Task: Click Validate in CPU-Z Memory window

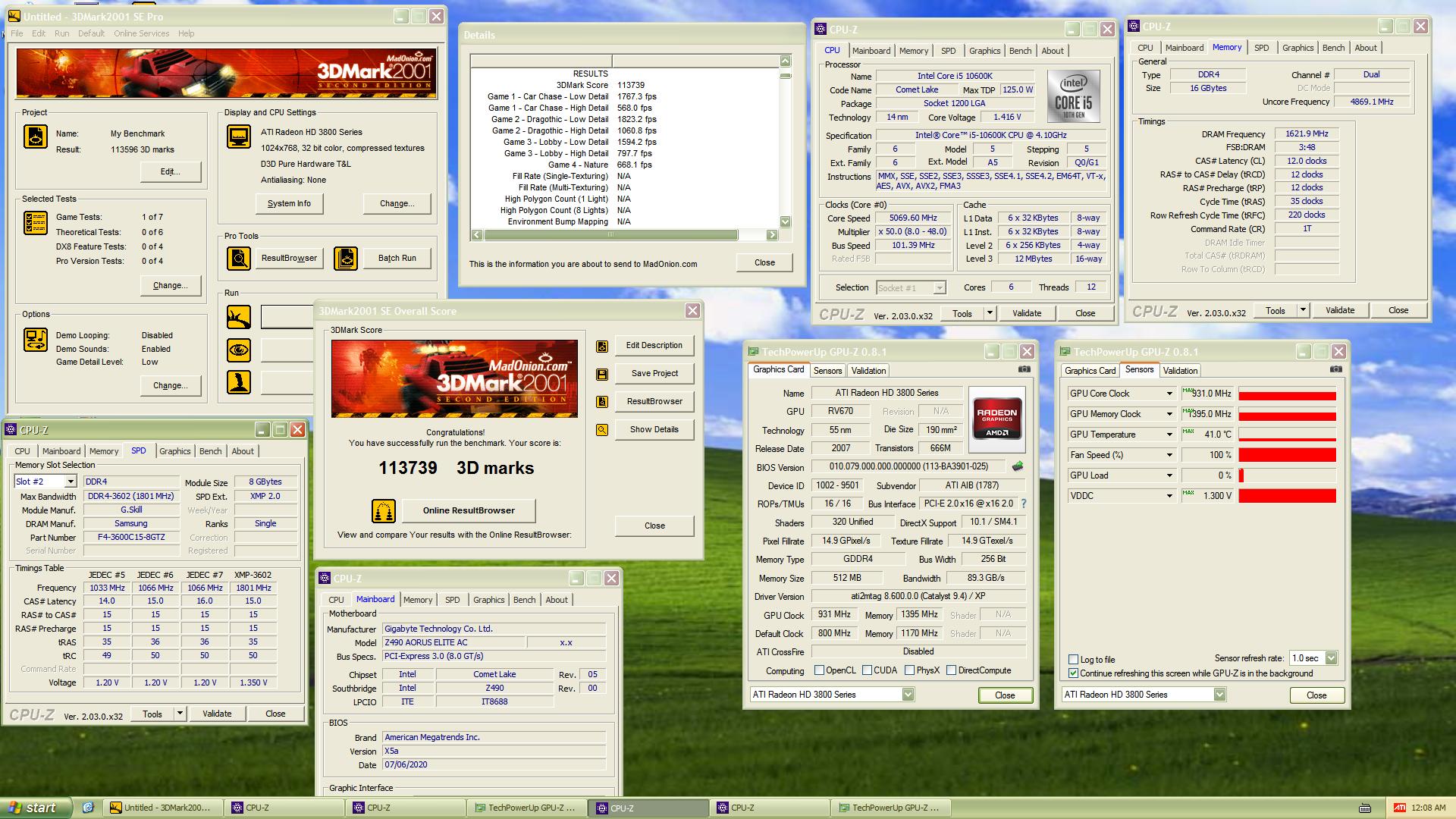Action: click(1339, 311)
